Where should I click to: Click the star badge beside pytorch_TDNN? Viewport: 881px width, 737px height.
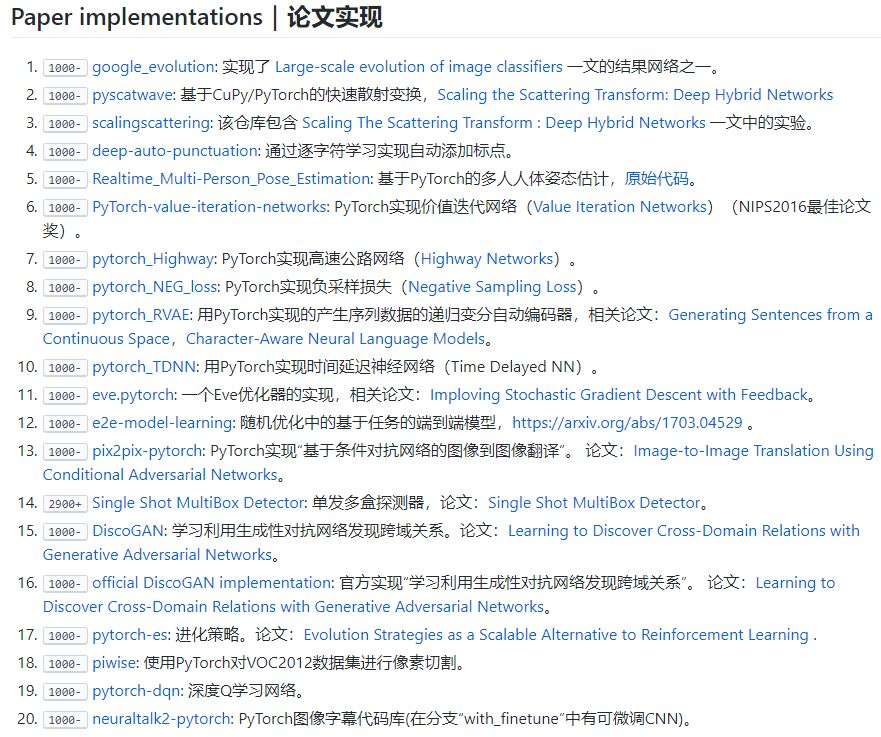65,368
